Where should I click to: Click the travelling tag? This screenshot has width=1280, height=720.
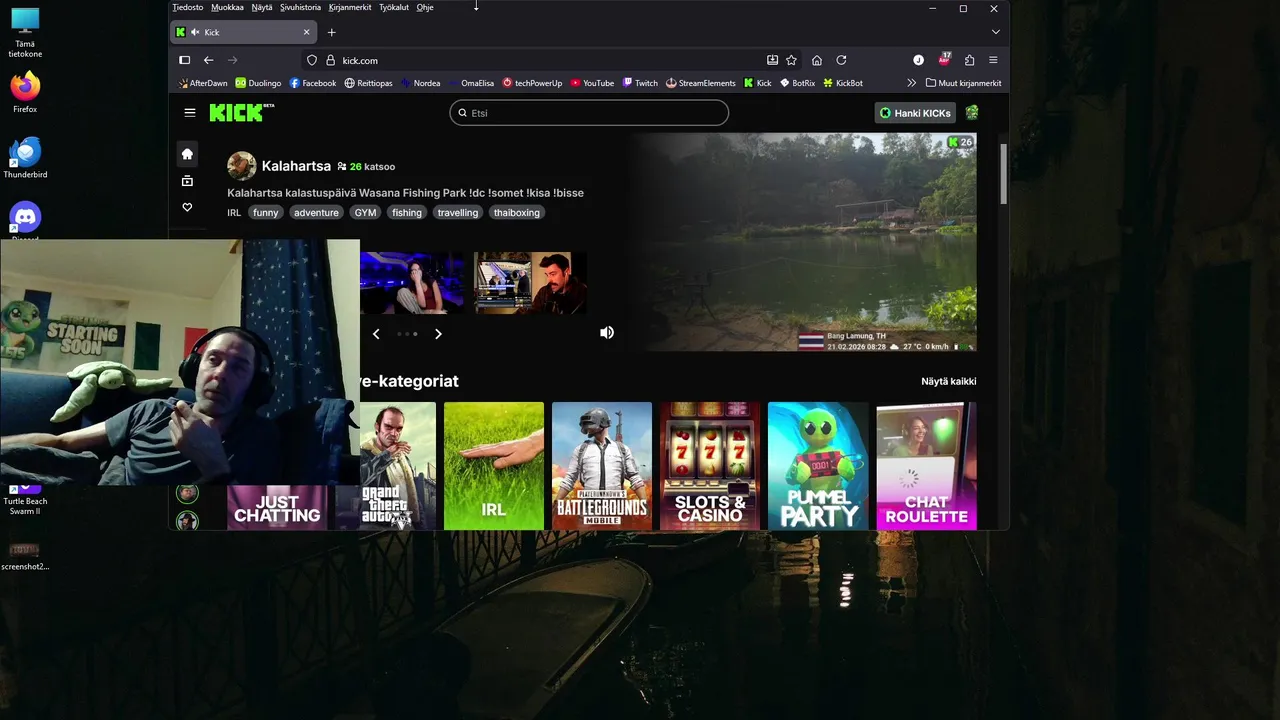click(x=458, y=212)
